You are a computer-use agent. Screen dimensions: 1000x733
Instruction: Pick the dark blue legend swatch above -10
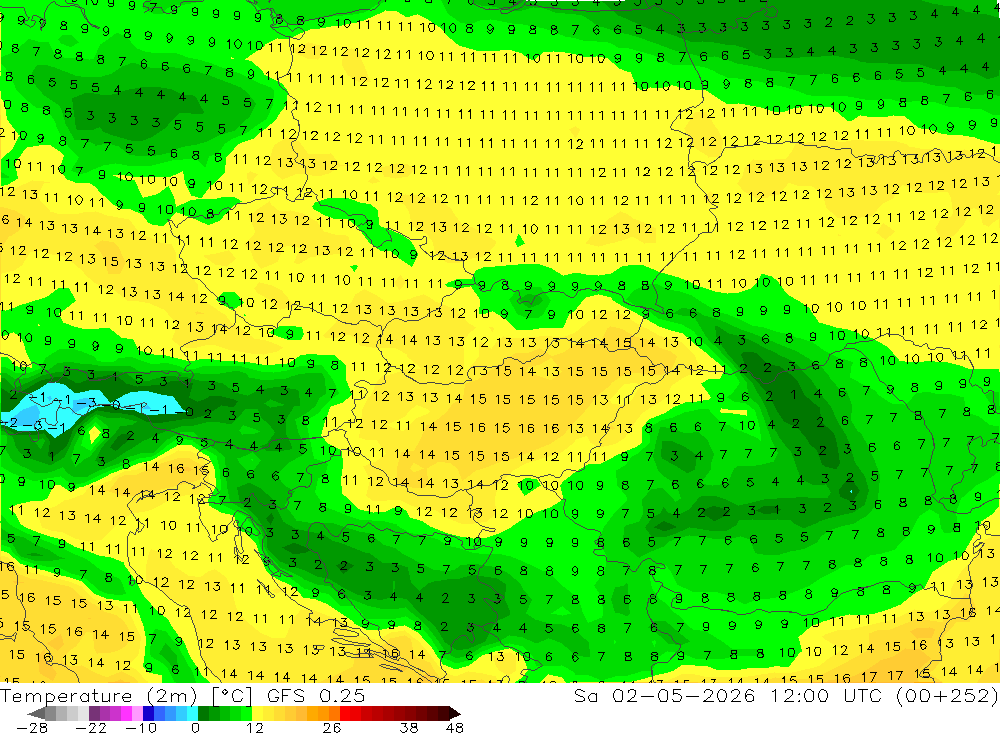(x=149, y=713)
